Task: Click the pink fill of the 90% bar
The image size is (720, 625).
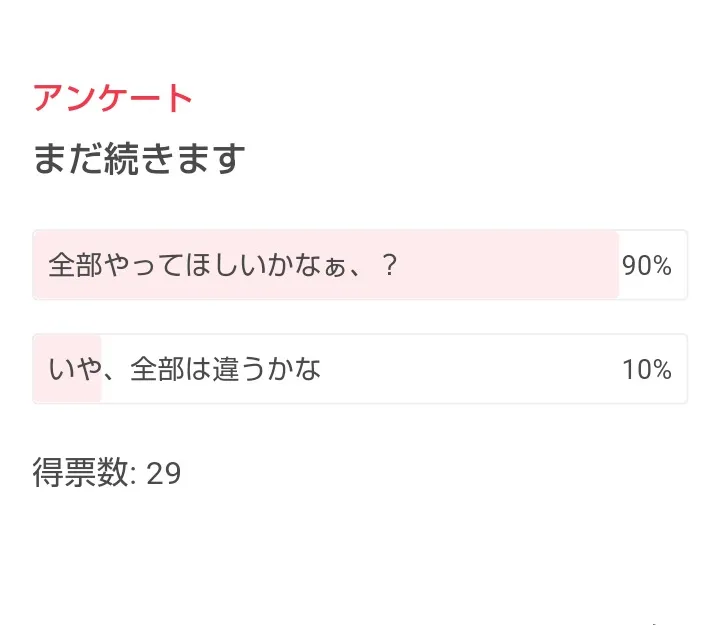Action: [x=500, y=266]
